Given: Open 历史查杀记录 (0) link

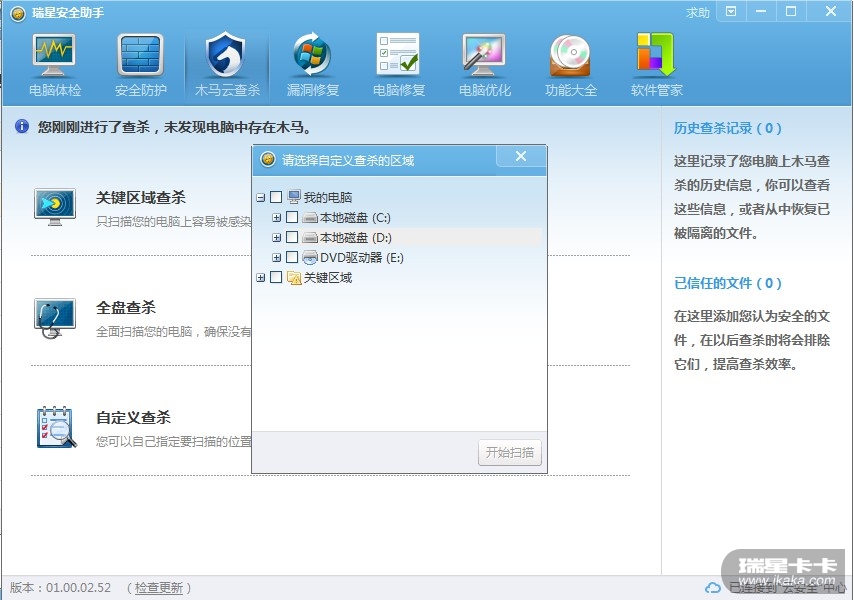Looking at the screenshot, I should click(x=728, y=128).
